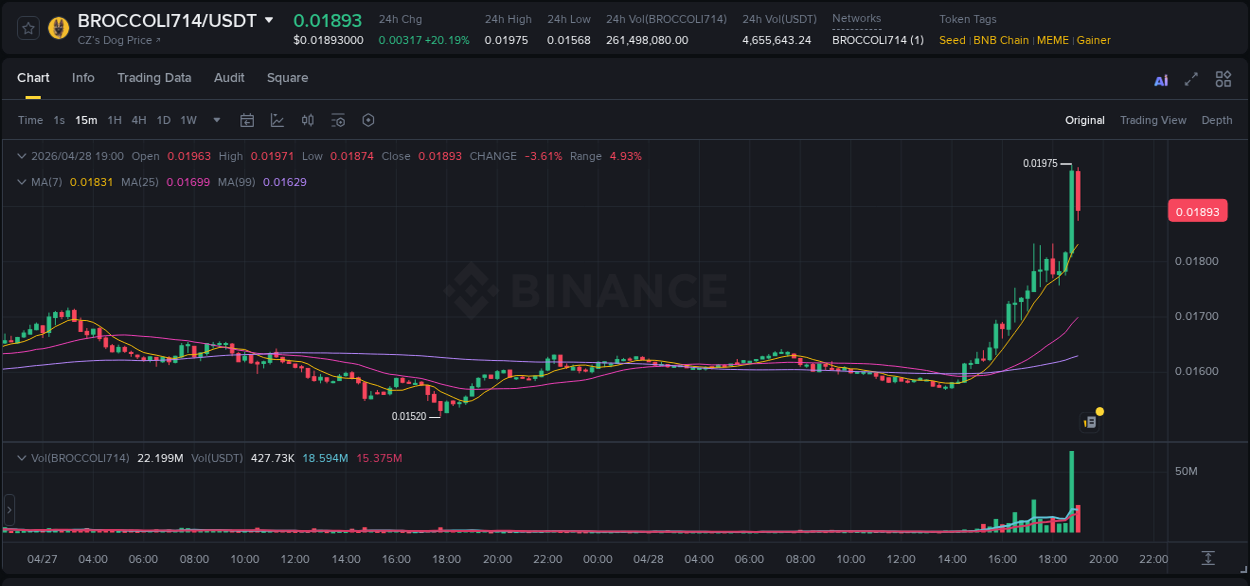Viewport: 1250px width, 586px height.
Task: Click the yellow price marker dot
Action: pyautogui.click(x=1100, y=411)
